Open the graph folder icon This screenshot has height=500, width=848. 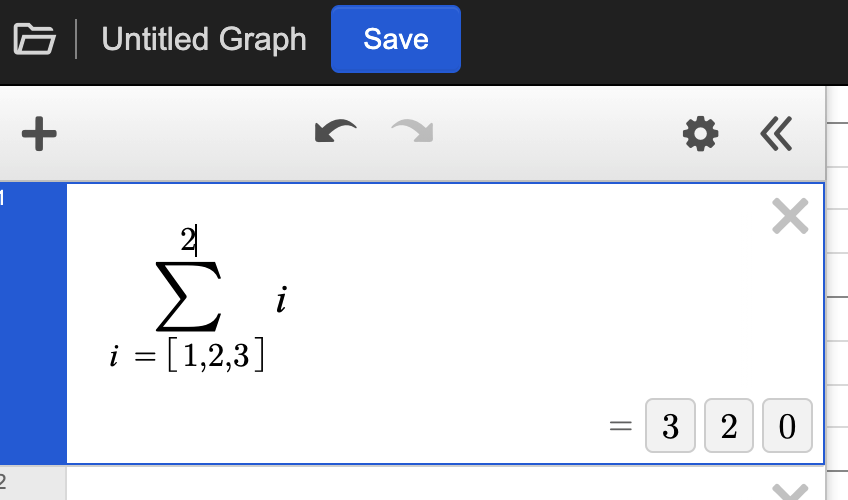click(34, 40)
